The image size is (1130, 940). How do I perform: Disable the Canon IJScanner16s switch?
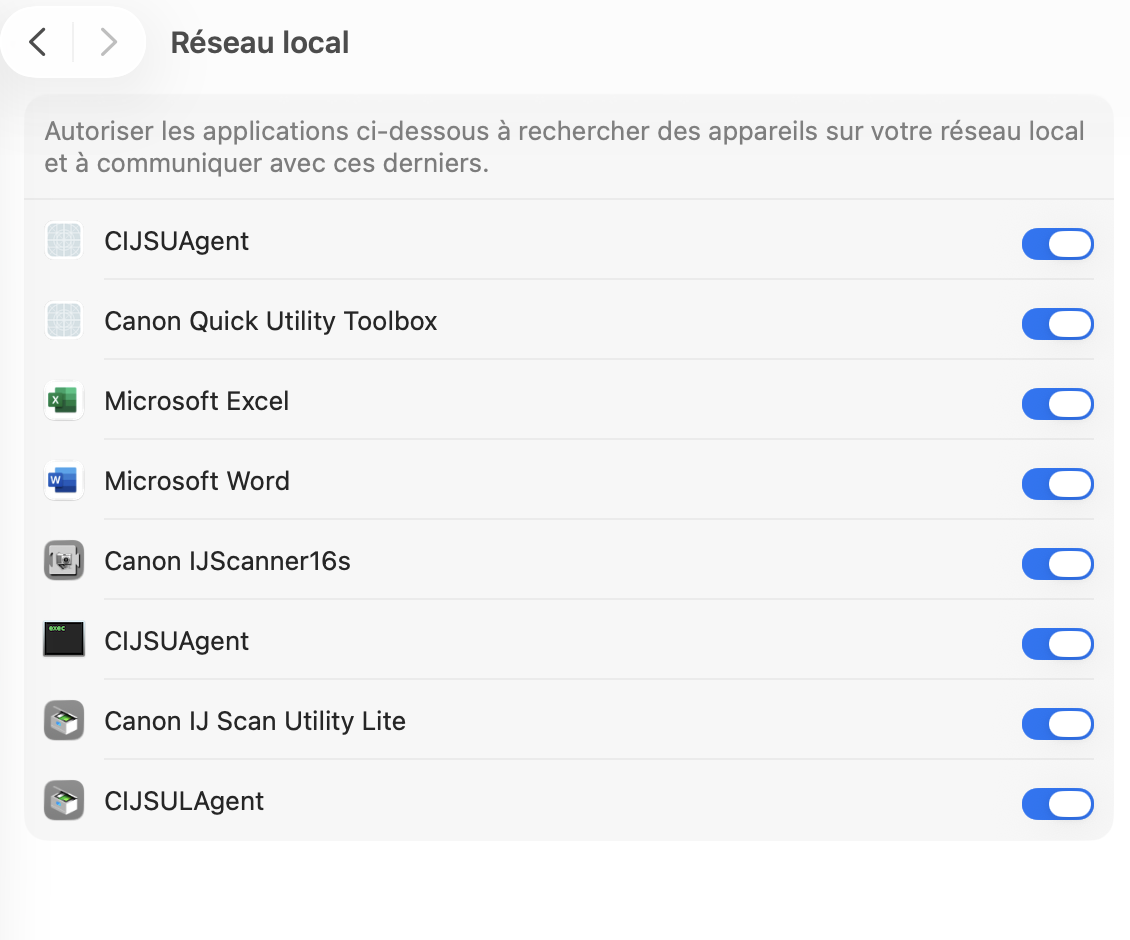point(1057,564)
